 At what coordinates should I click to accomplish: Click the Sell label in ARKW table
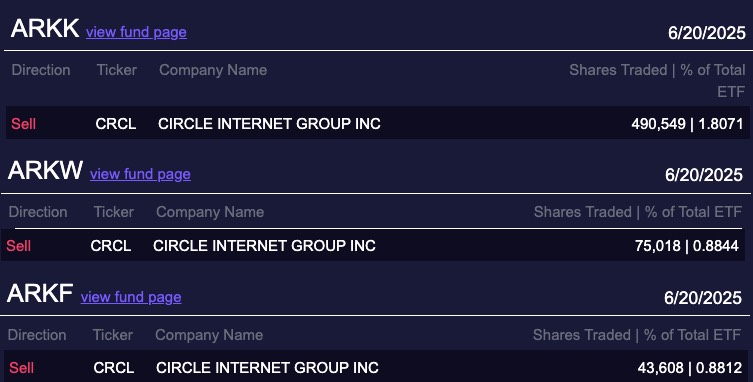pyautogui.click(x=19, y=246)
